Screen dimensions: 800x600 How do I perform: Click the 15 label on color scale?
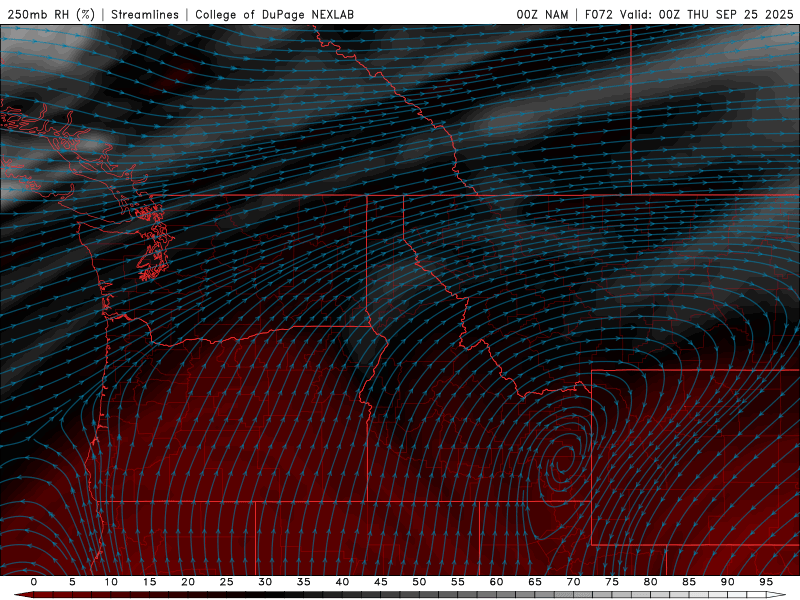[149, 582]
